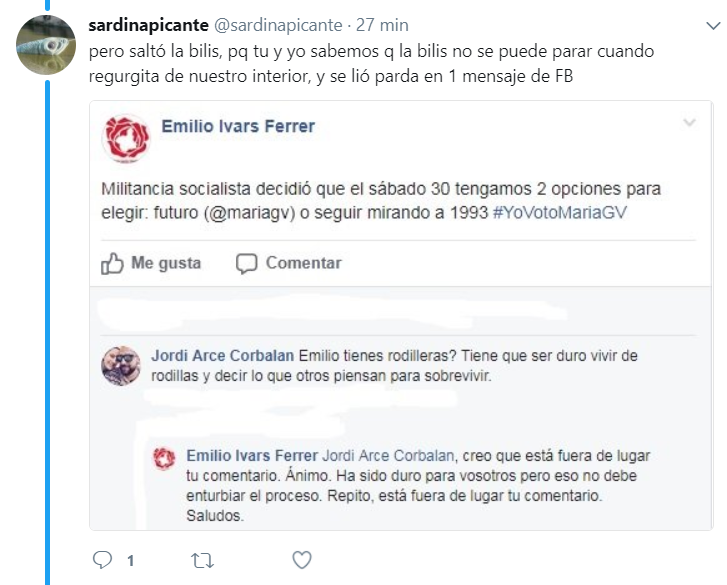This screenshot has width=727, height=585.
Task: Click the sardinapicante display name
Action: tap(148, 25)
